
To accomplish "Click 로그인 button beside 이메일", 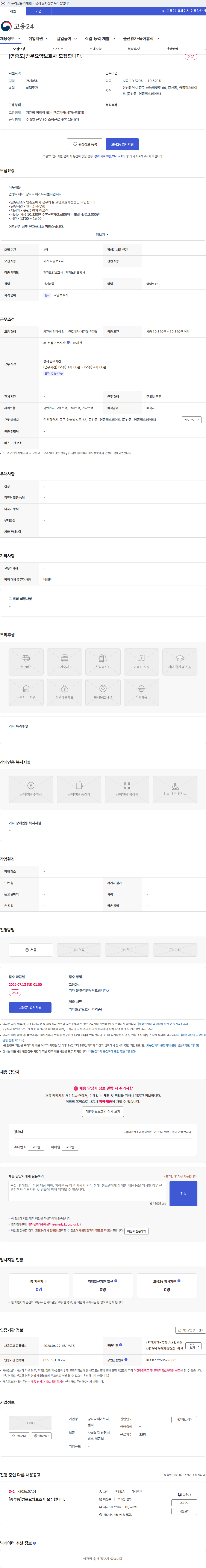I will [x=71, y=1147].
